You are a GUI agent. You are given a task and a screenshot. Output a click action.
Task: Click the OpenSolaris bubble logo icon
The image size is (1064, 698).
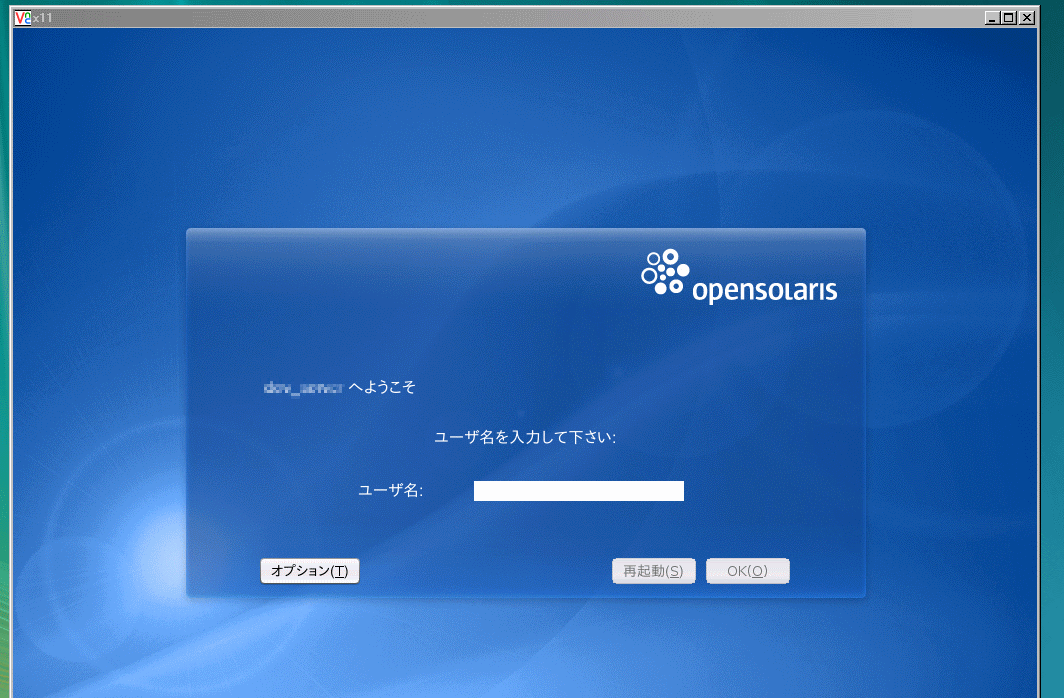(665, 272)
